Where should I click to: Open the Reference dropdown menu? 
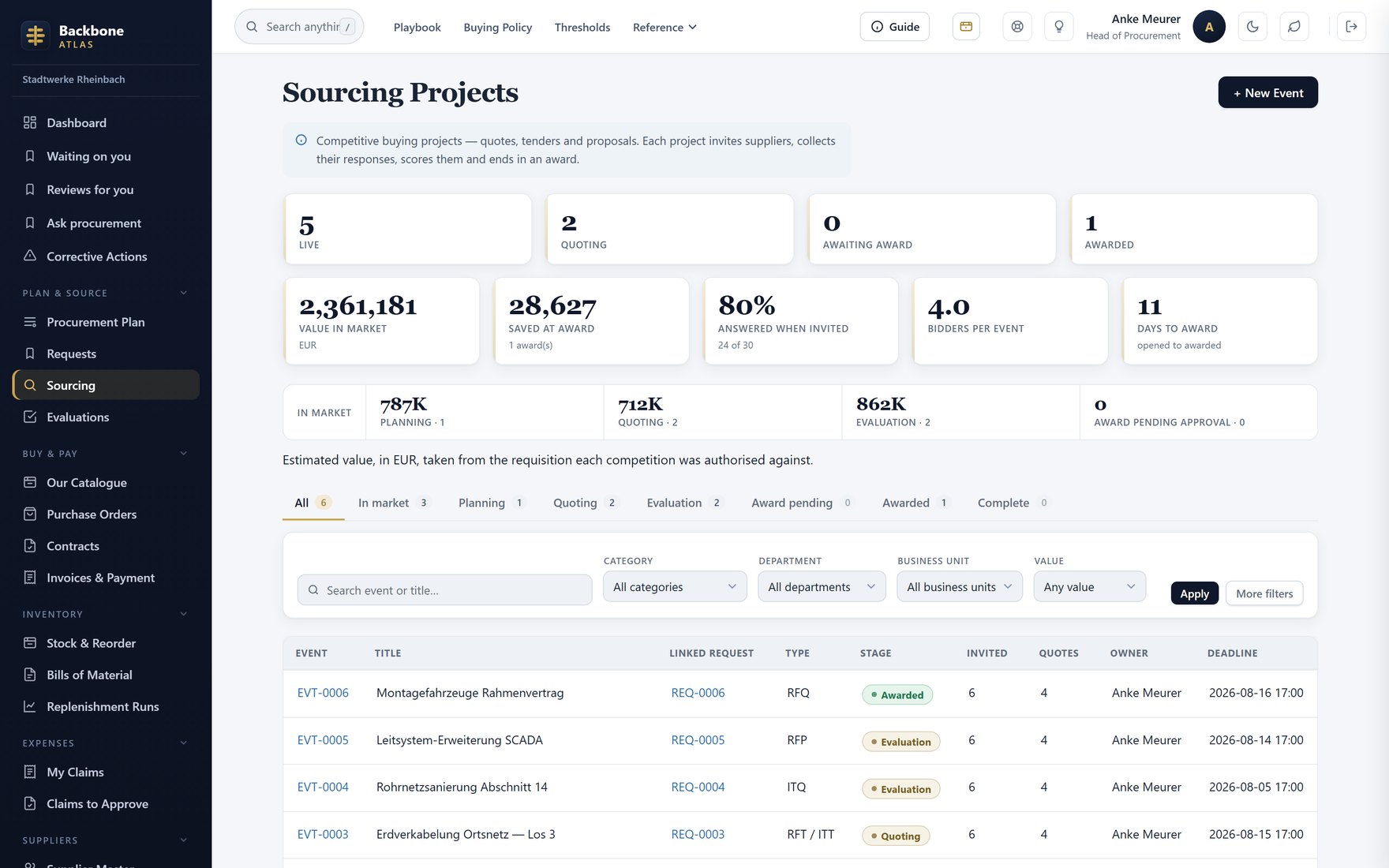pyautogui.click(x=665, y=27)
